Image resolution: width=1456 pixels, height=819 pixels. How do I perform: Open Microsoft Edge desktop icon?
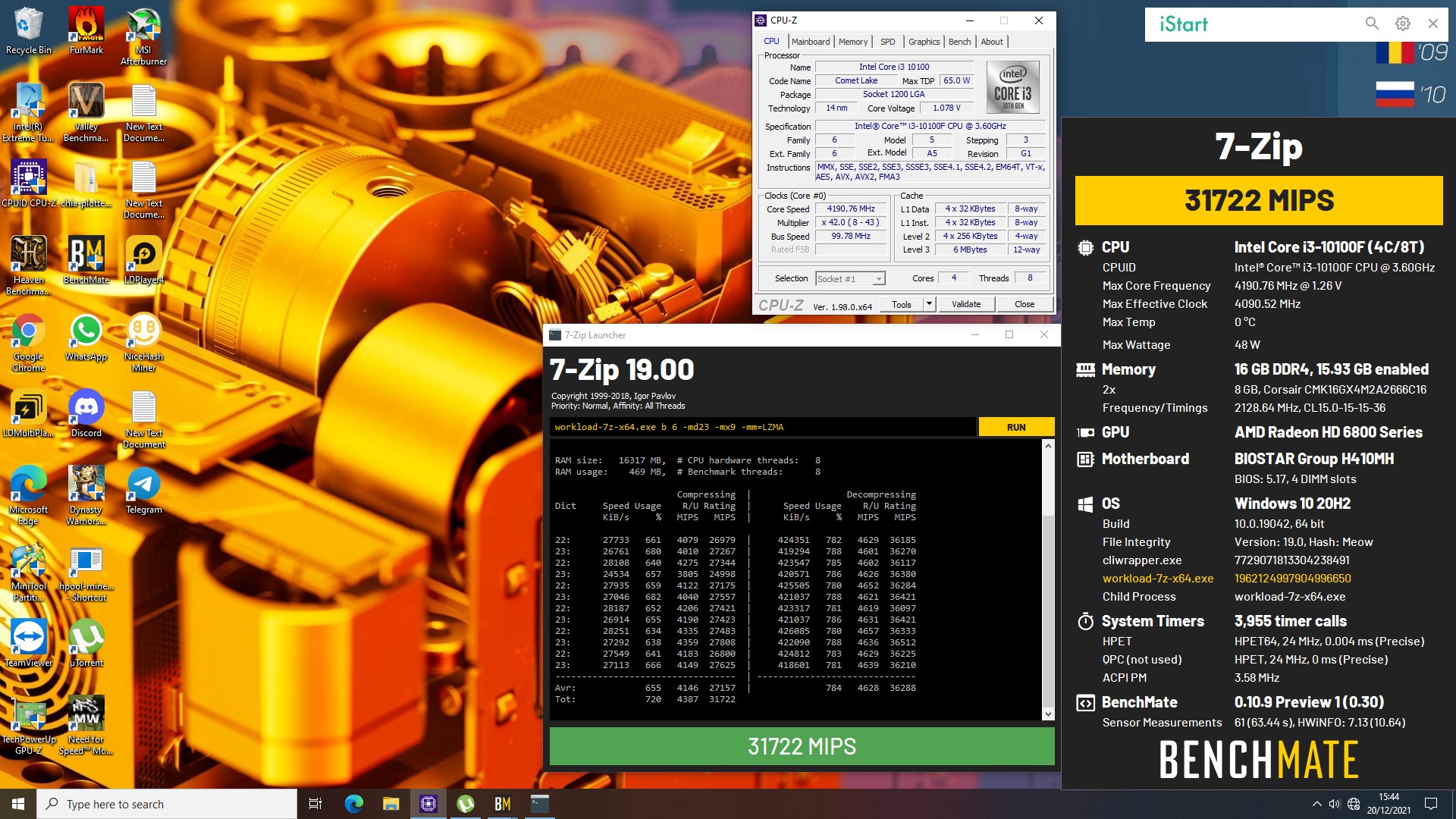(28, 496)
